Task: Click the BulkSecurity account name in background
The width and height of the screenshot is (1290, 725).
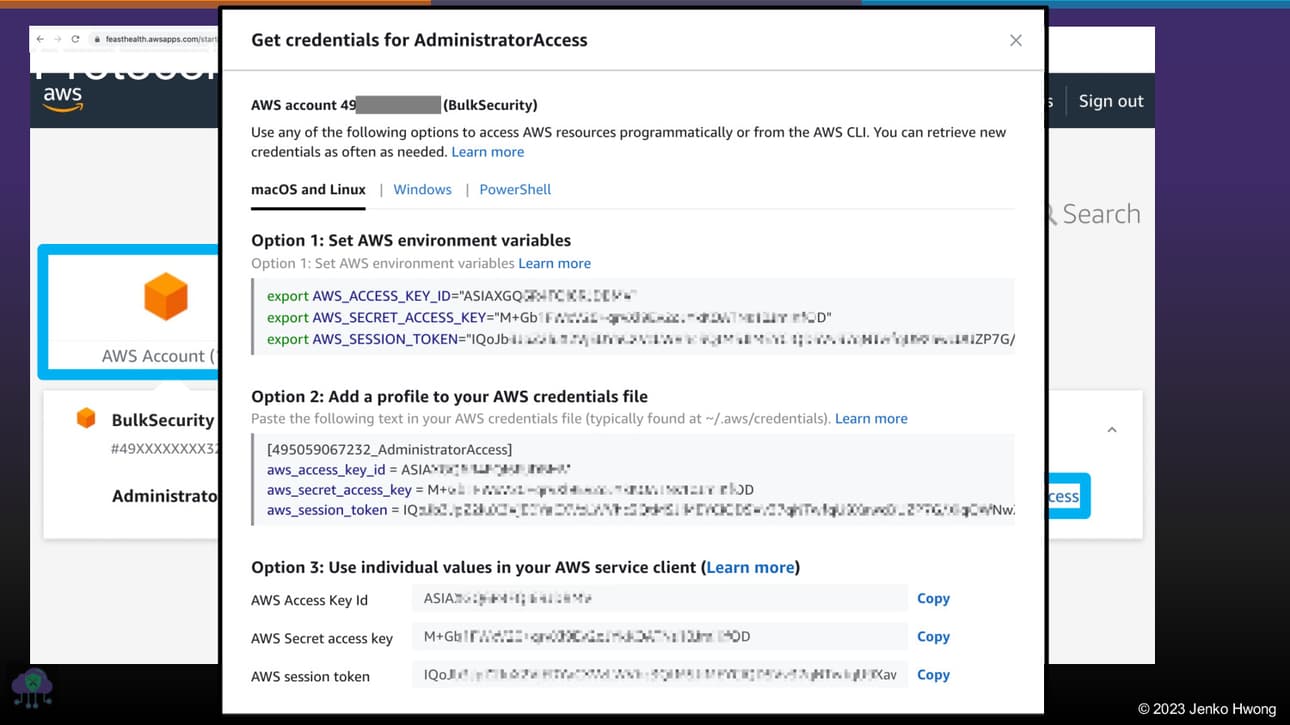Action: tap(163, 420)
